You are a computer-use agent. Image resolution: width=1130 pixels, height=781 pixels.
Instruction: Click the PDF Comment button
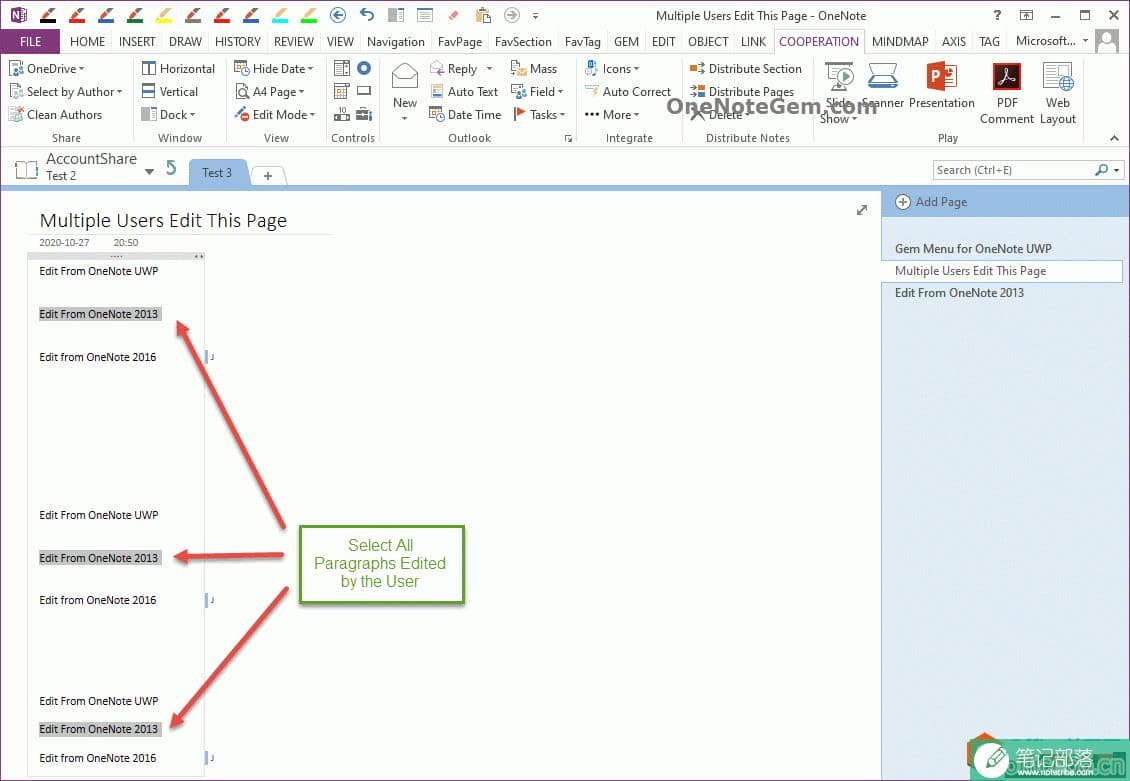tap(1007, 94)
